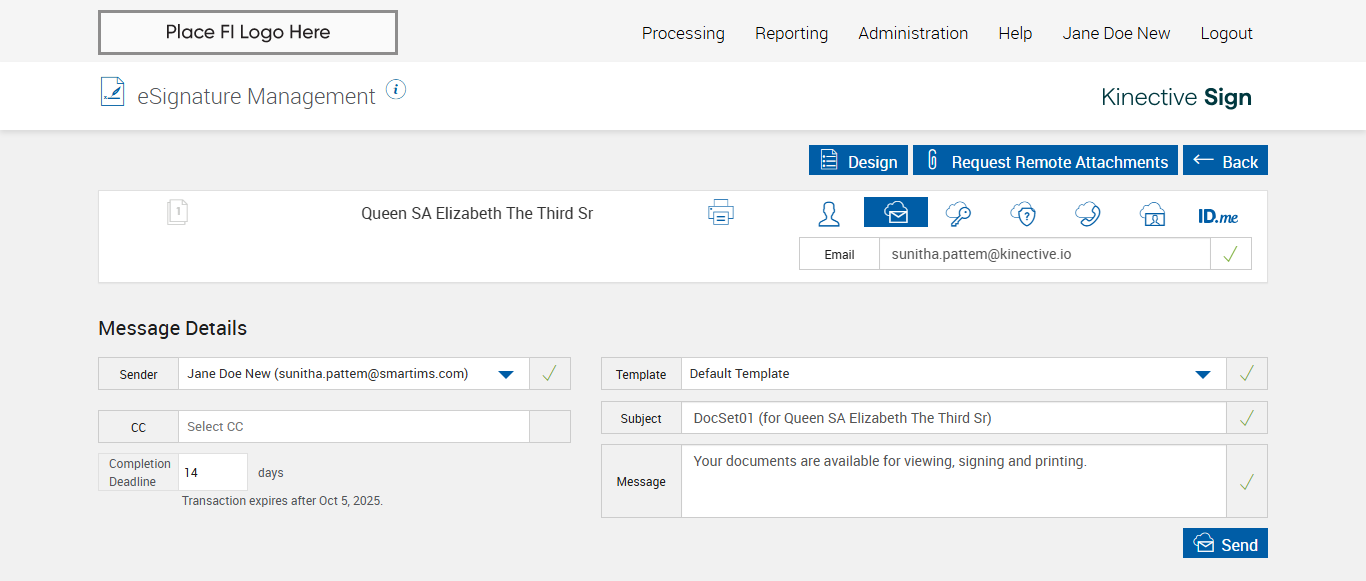This screenshot has height=581, width=1366.
Task: Select the in-person signer silhouette icon
Action: [828, 213]
